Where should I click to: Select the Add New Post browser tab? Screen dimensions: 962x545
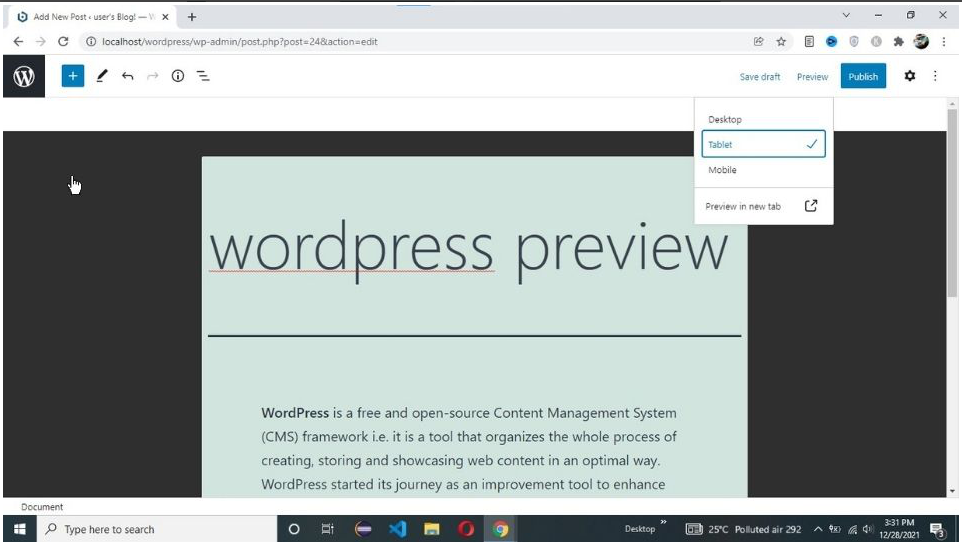(89, 17)
